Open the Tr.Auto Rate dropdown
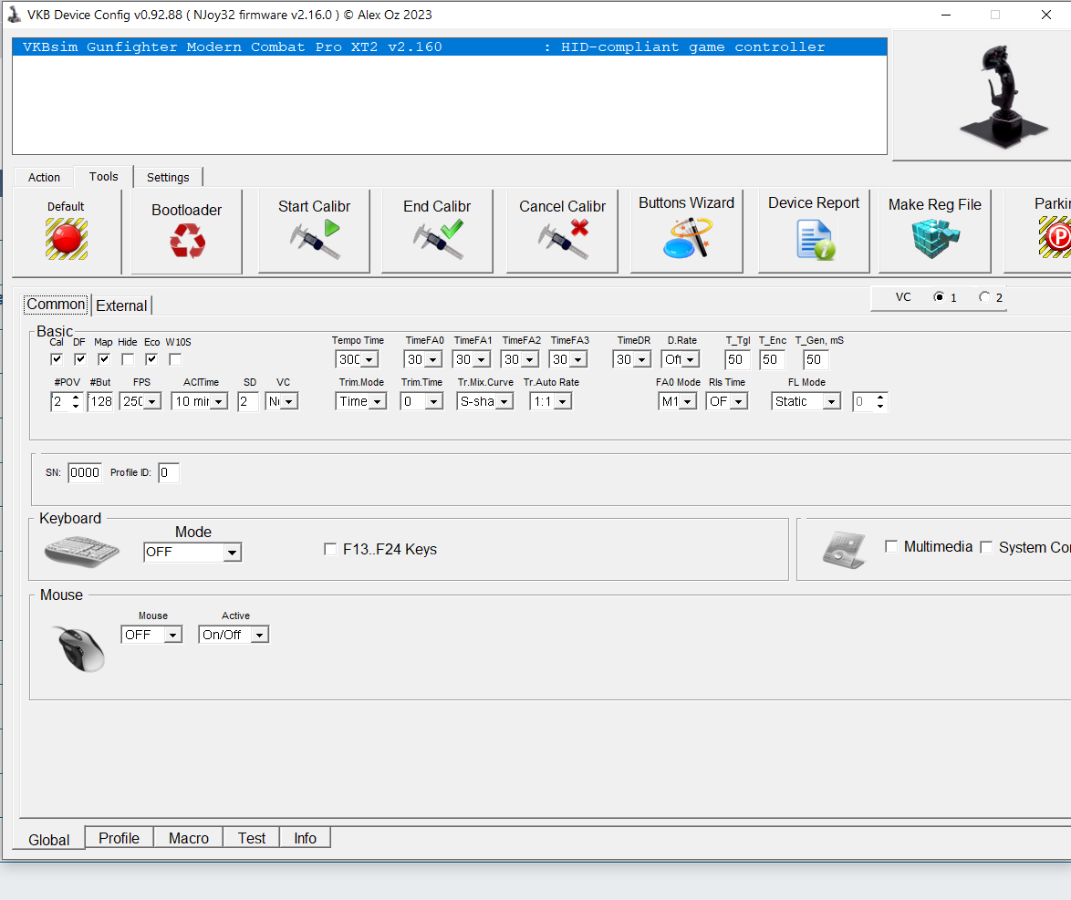The height and width of the screenshot is (900, 1071). pyautogui.click(x=563, y=402)
